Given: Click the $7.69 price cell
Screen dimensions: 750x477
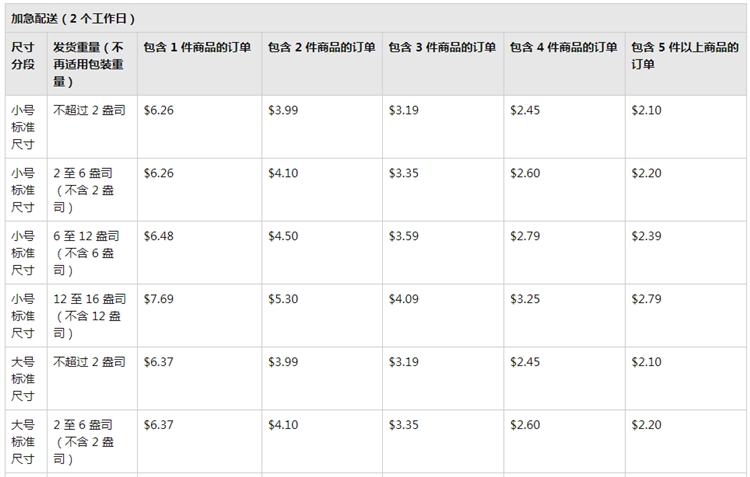Looking at the screenshot, I should click(x=159, y=299).
